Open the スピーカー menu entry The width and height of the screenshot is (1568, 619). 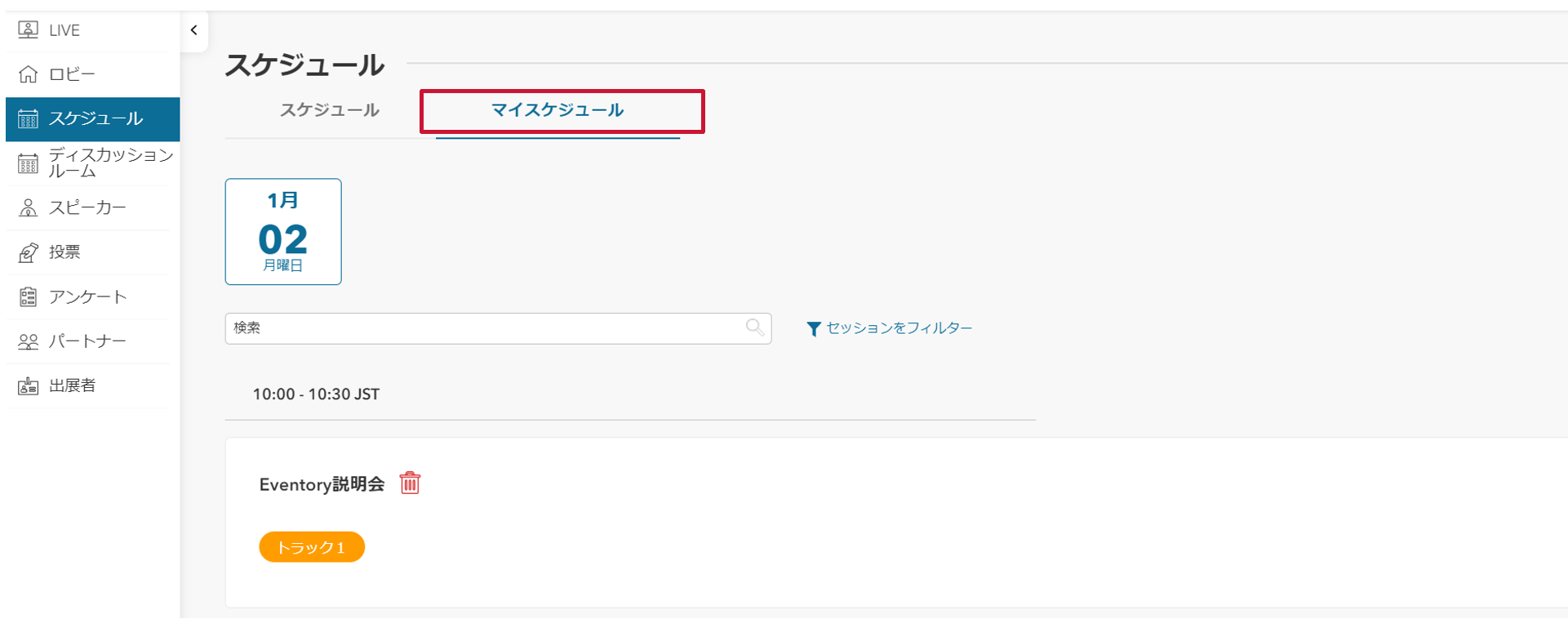(x=87, y=207)
